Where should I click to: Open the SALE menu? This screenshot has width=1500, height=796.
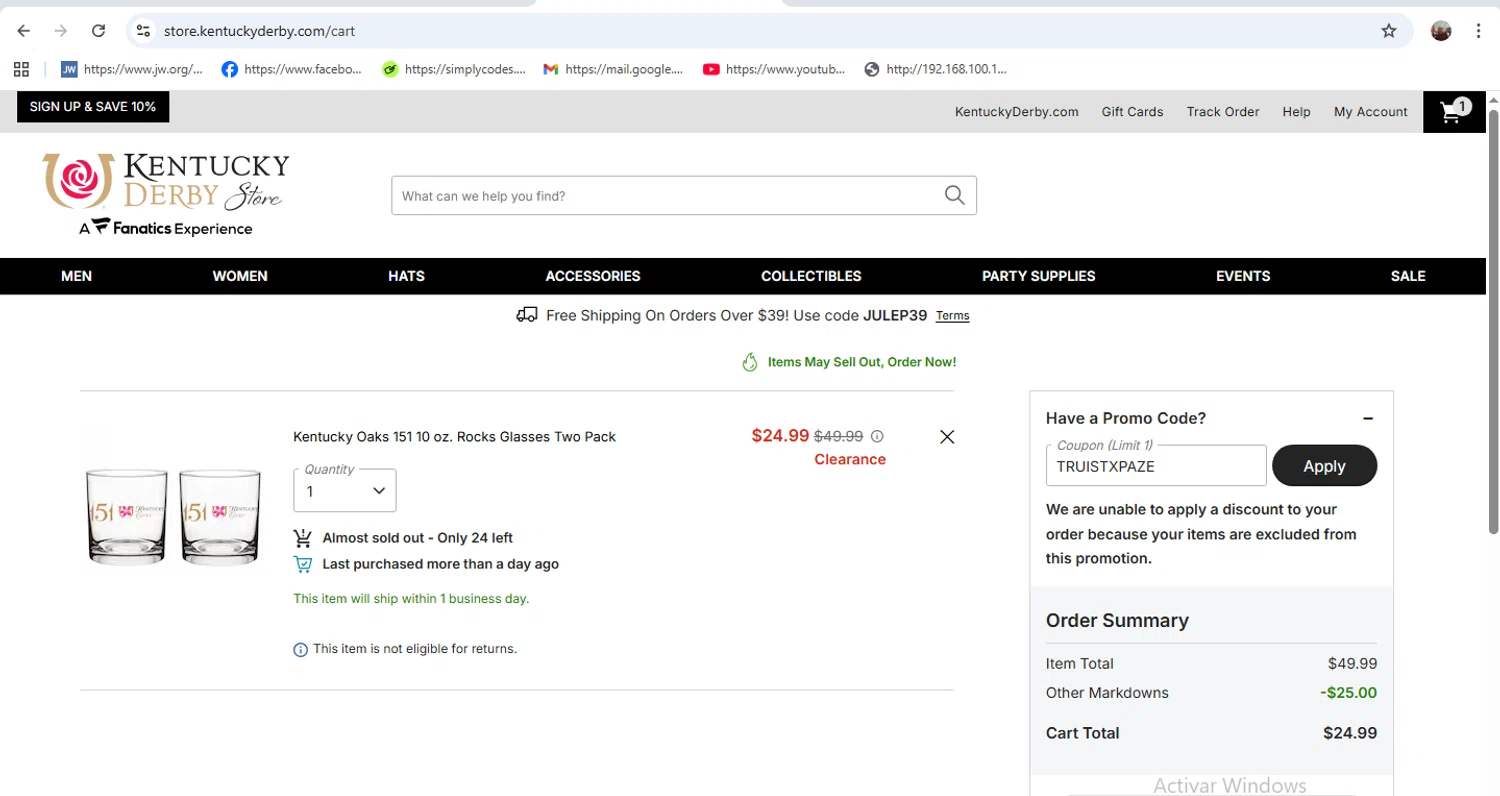1408,276
